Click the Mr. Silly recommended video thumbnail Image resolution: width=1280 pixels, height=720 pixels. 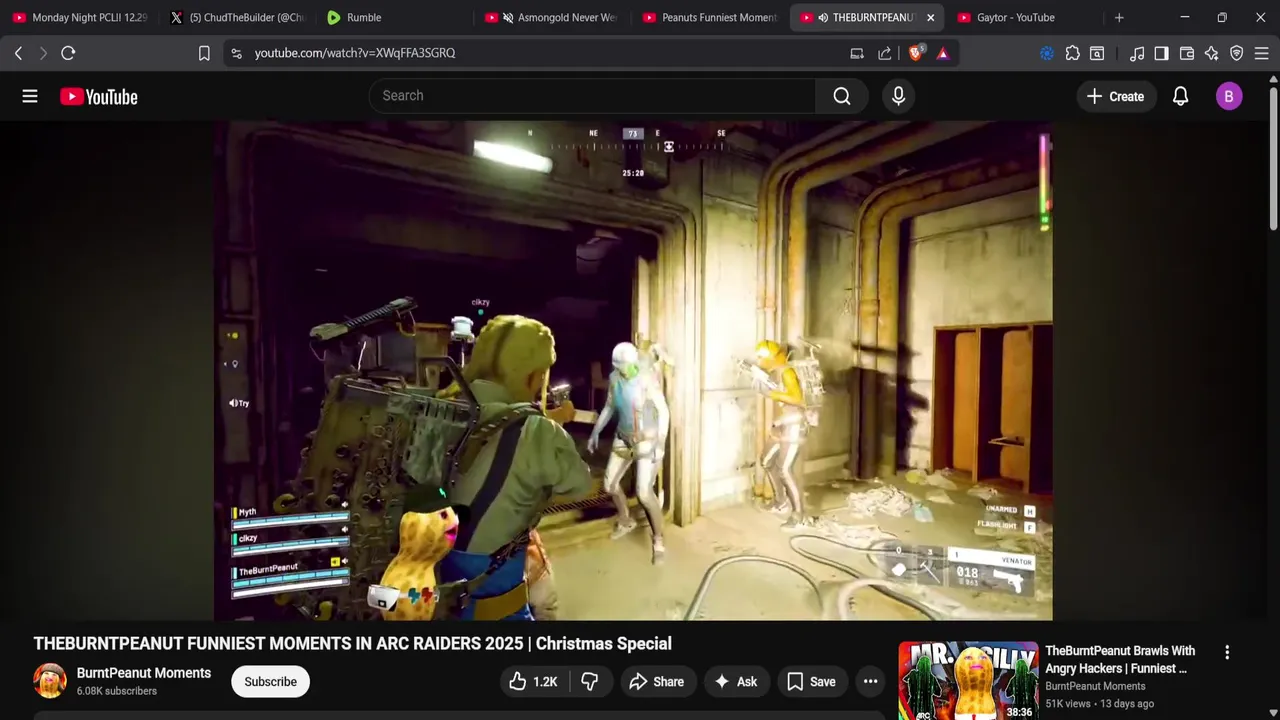[x=968, y=681]
